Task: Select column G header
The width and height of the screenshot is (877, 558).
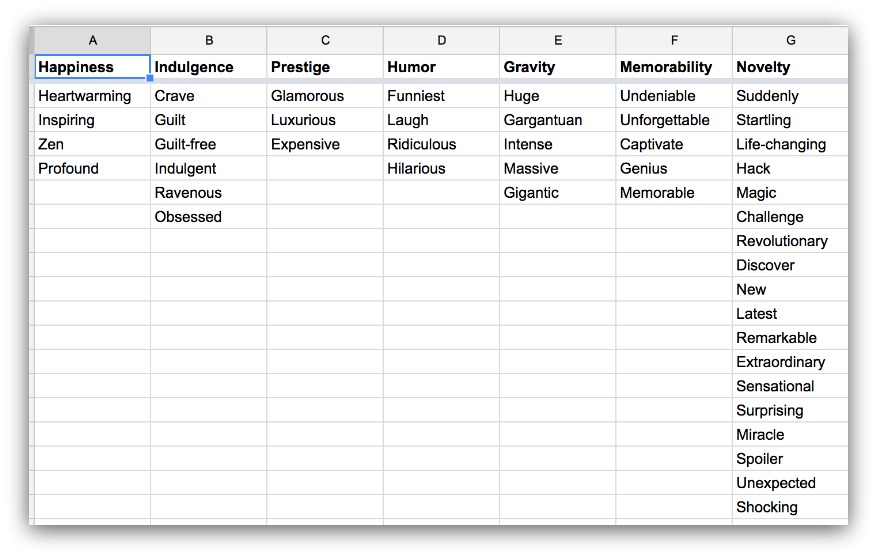Action: (790, 40)
